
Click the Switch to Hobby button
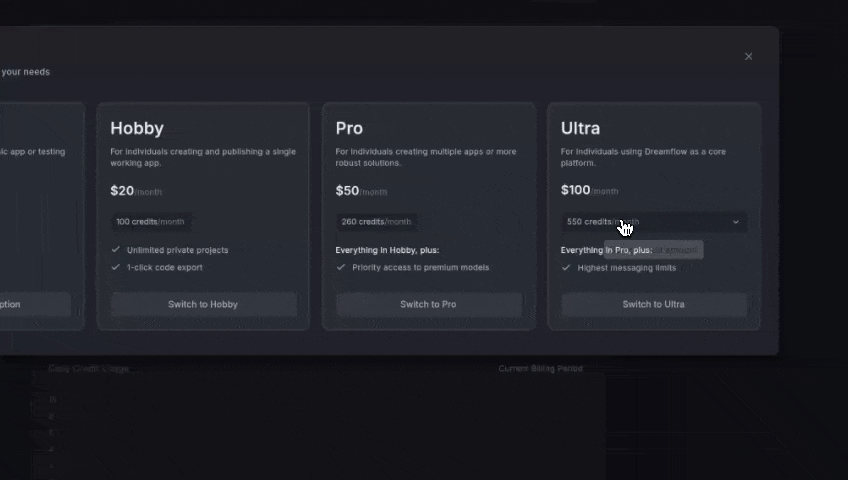coord(203,304)
